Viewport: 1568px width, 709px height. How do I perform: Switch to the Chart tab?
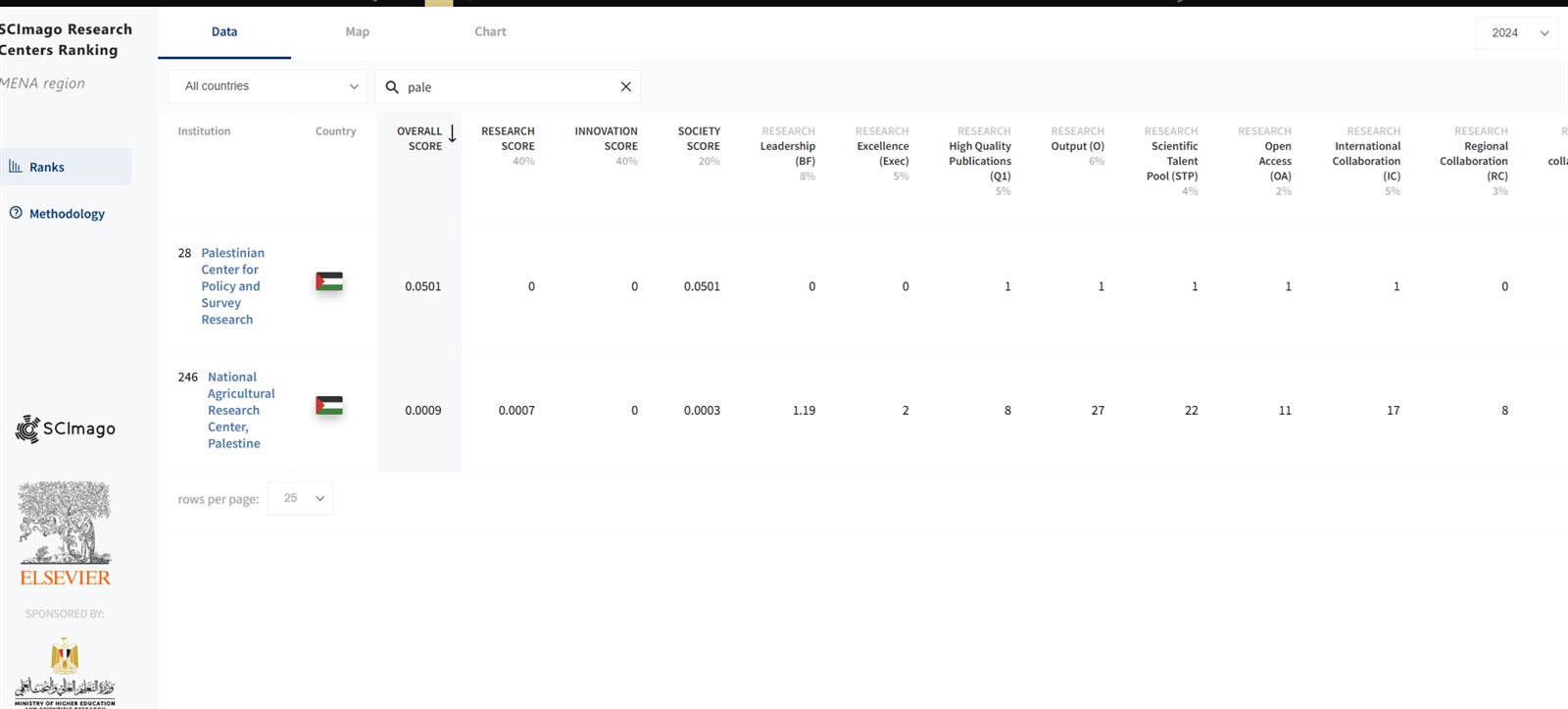click(x=490, y=31)
